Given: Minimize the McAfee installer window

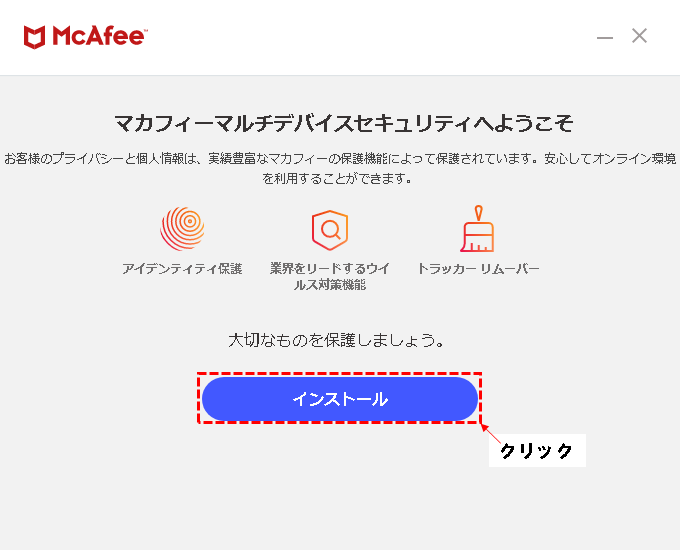Looking at the screenshot, I should [x=605, y=38].
